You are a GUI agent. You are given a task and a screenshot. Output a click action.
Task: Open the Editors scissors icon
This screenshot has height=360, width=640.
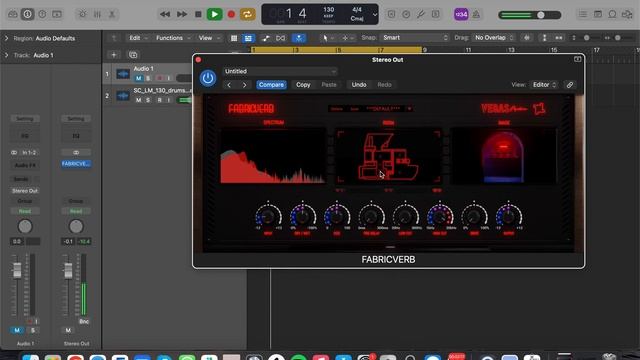tap(112, 14)
